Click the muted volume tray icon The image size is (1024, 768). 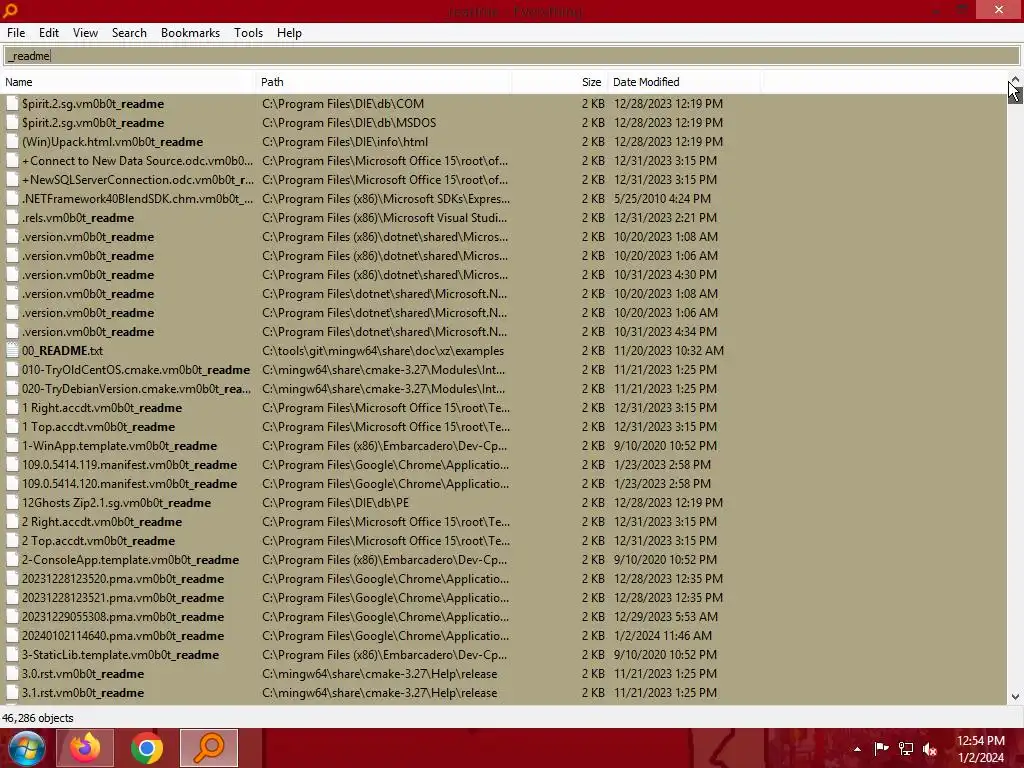930,748
